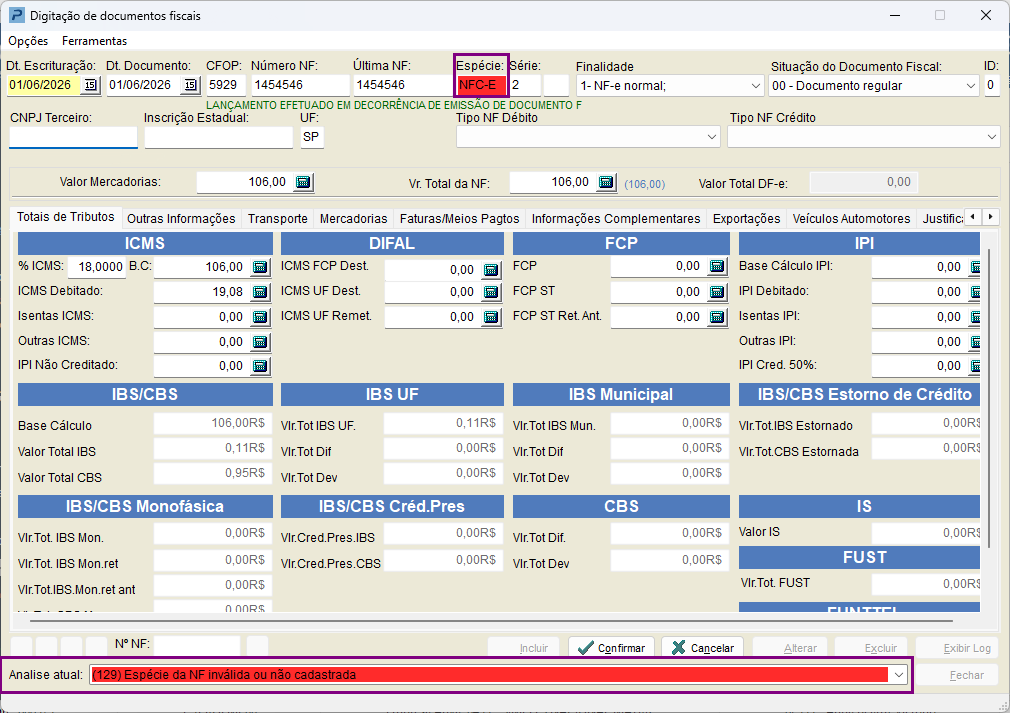Screen dimensions: 1010x713
Task: Open calculator for ICMS Debitado
Action: 260,292
